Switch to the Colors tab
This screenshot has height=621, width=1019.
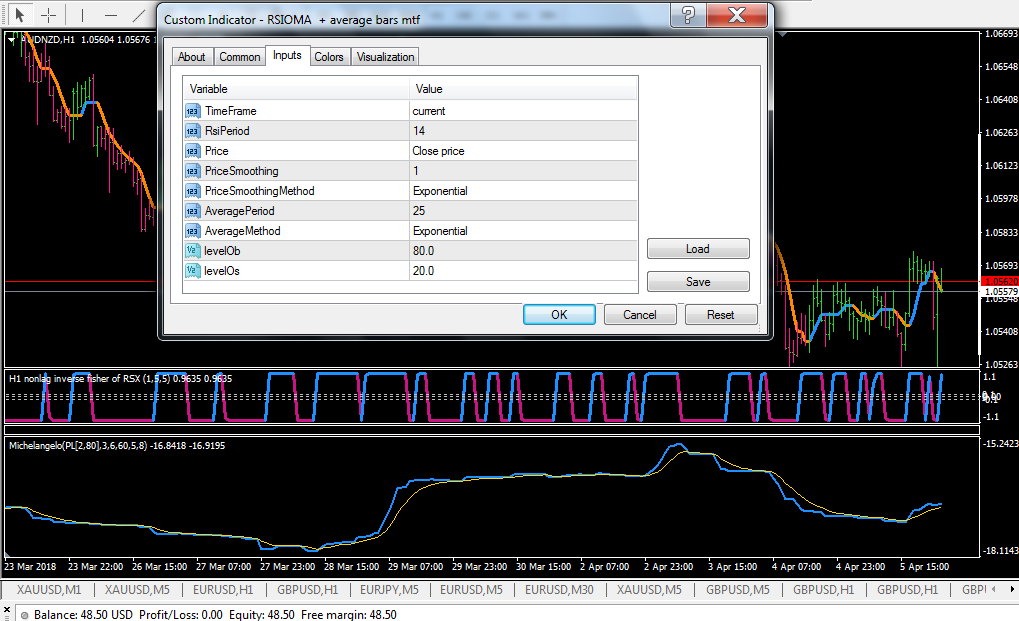click(x=329, y=57)
